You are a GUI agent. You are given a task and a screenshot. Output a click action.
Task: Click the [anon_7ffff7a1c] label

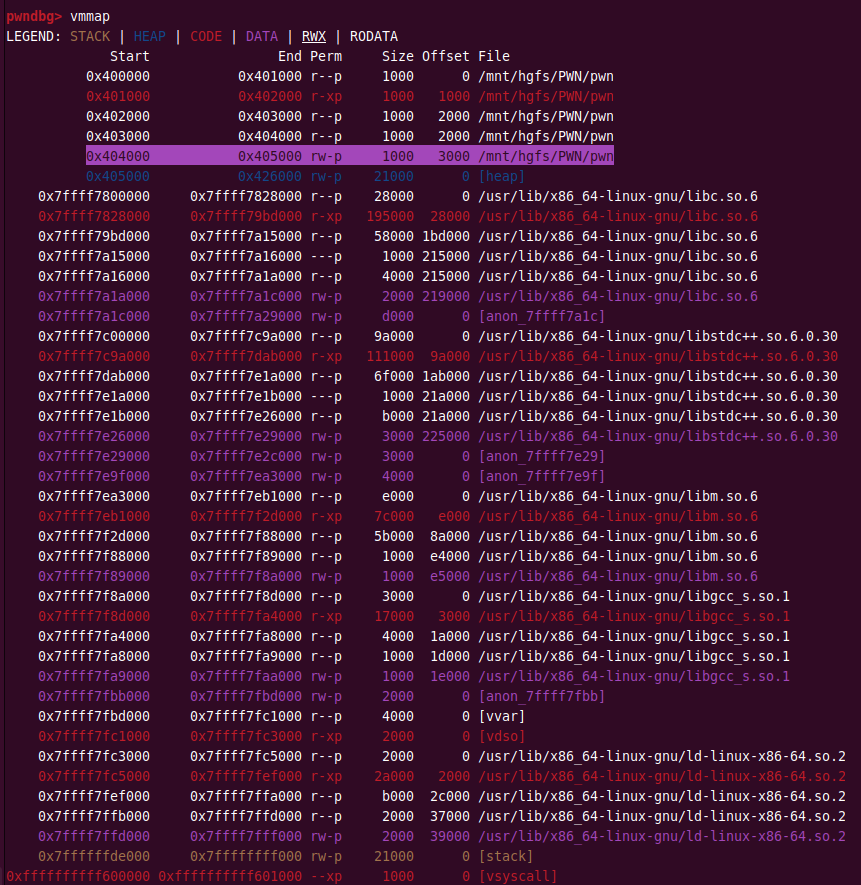pyautogui.click(x=541, y=316)
